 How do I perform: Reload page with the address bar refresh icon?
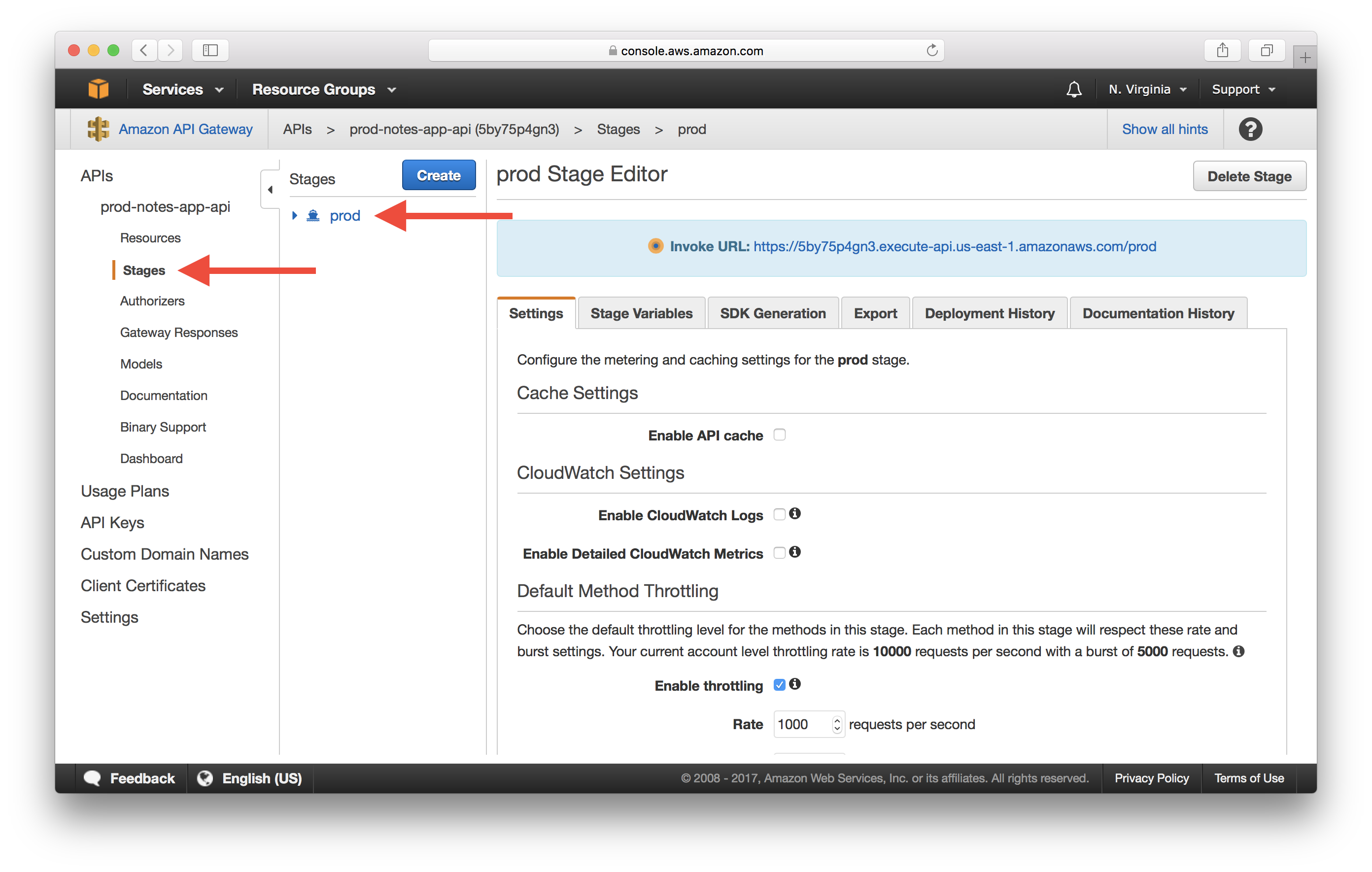(x=931, y=51)
